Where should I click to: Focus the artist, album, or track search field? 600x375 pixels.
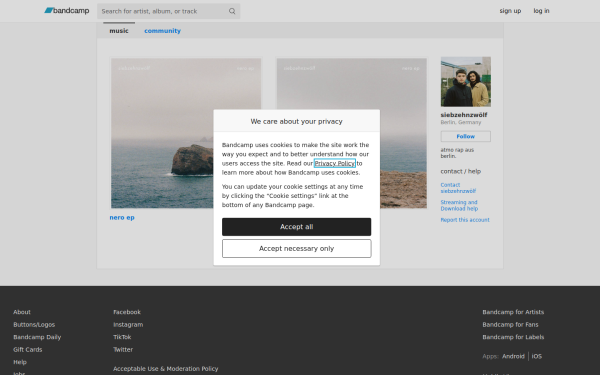[168, 11]
